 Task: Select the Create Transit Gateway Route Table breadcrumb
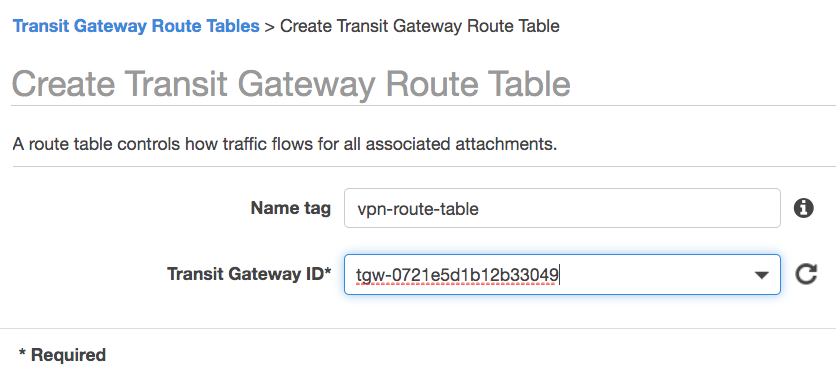point(420,26)
